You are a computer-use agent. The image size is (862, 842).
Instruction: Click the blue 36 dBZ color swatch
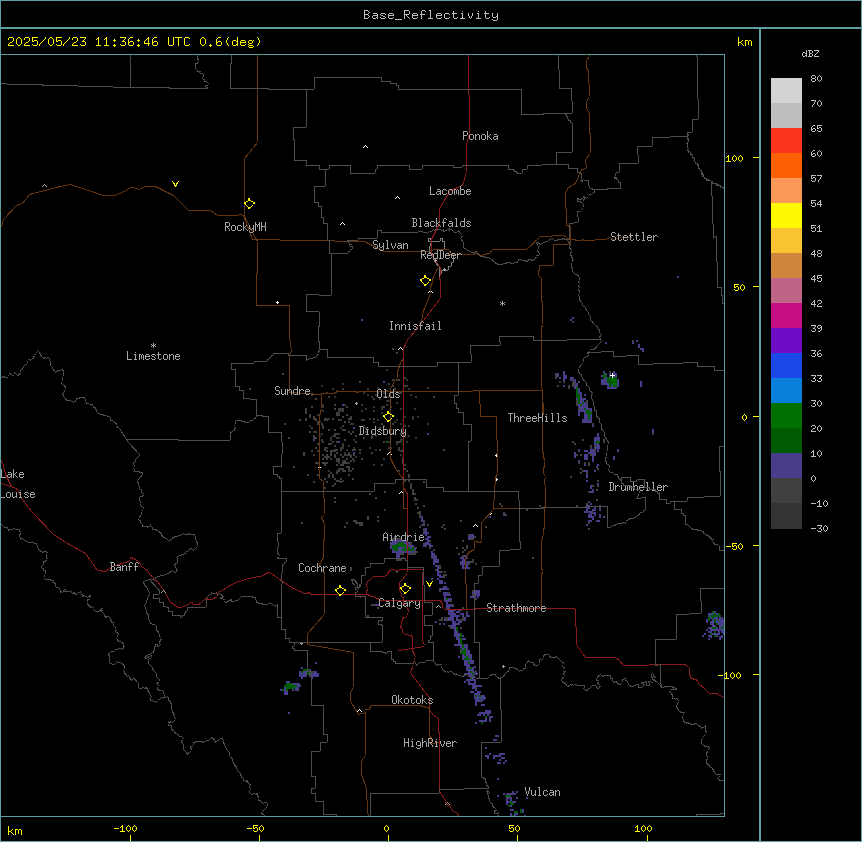(x=786, y=365)
